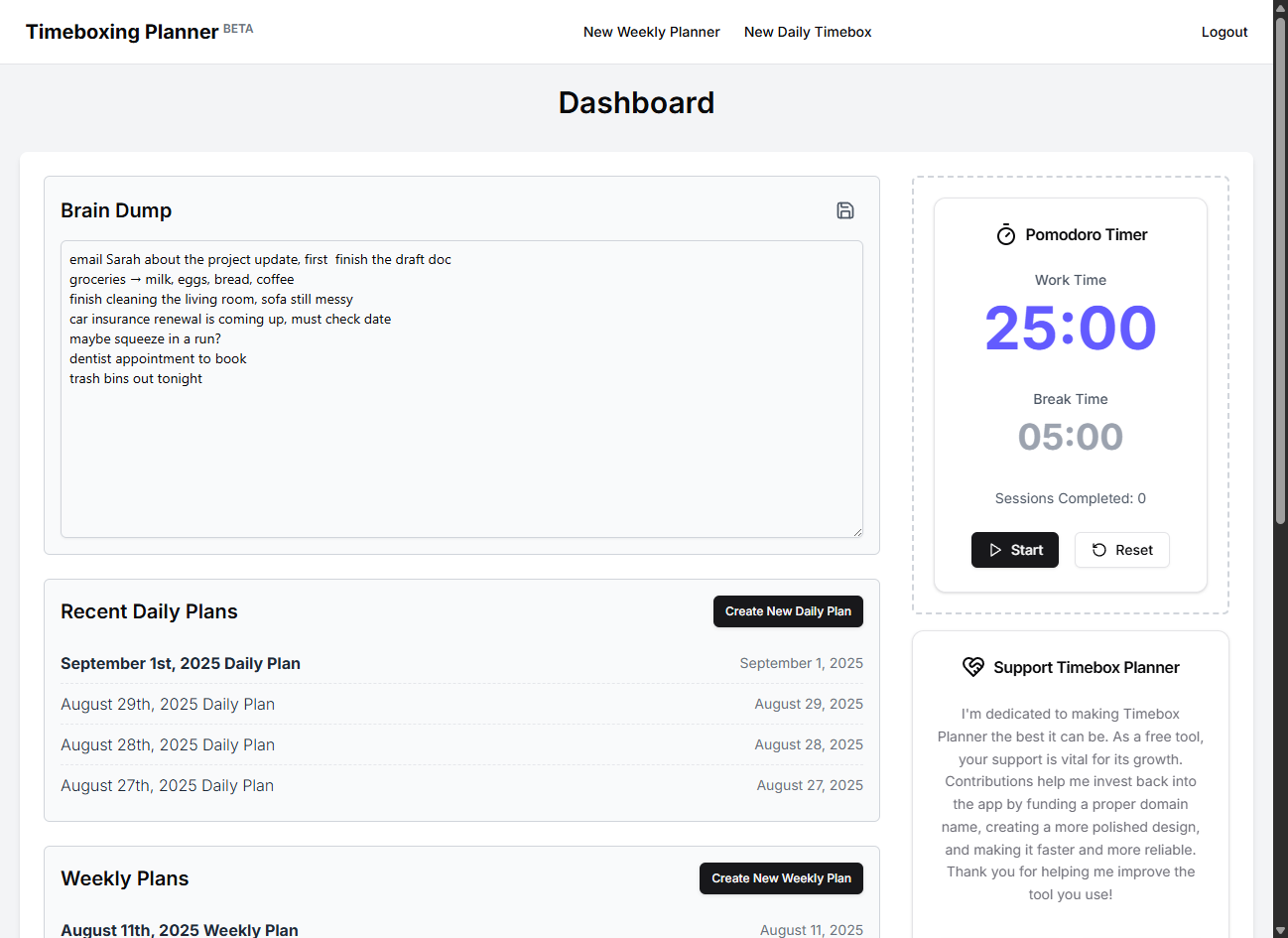Start the Pomodoro timer
The image size is (1288, 938).
[1014, 549]
